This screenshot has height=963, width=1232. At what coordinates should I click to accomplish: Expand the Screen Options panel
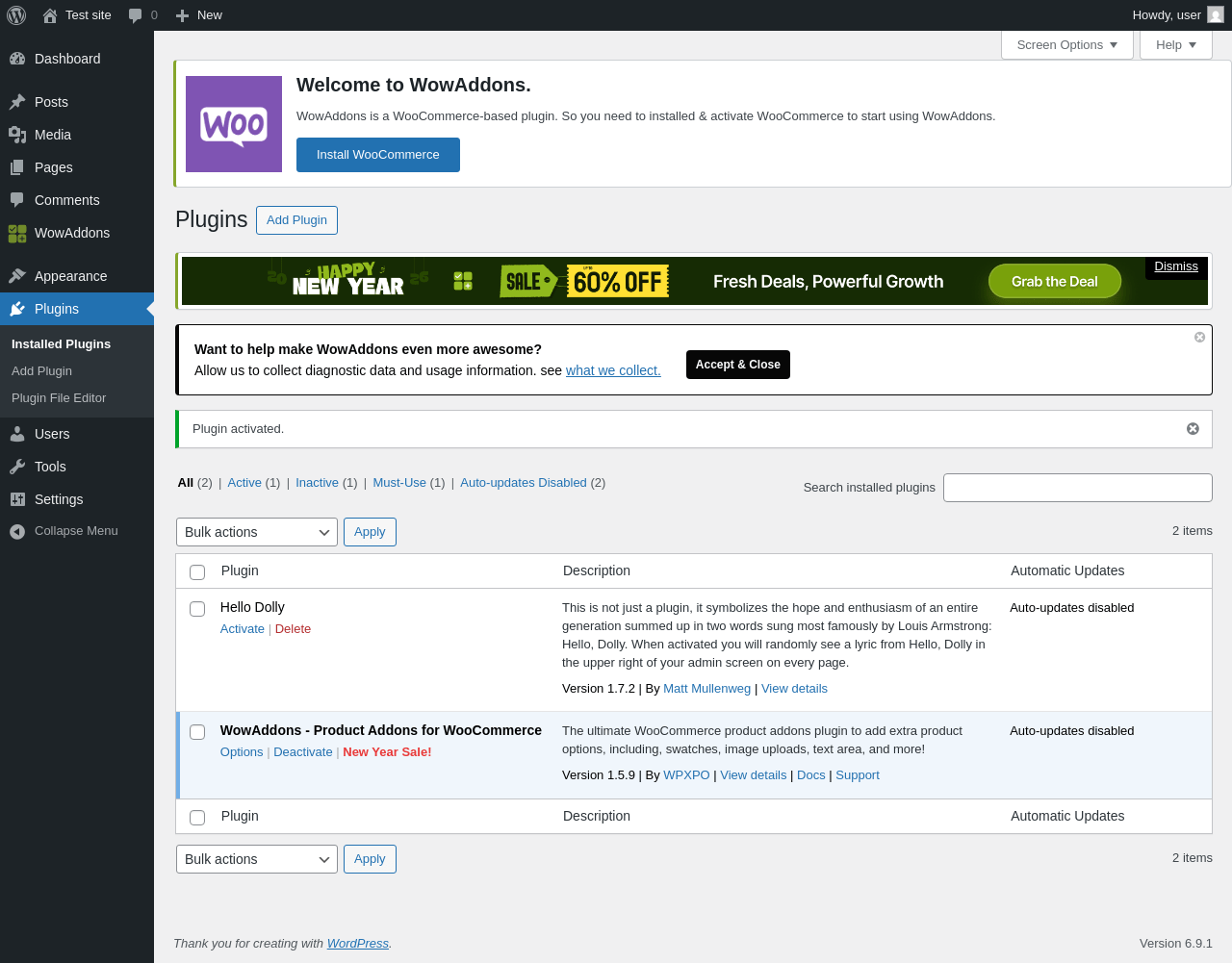[x=1067, y=45]
